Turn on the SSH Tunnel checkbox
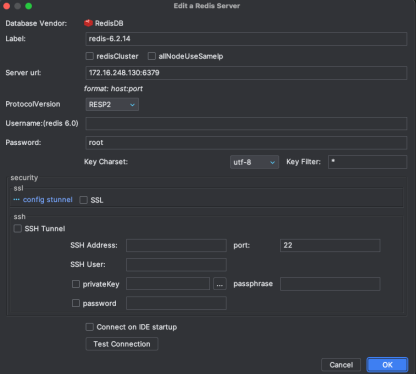 (x=18, y=228)
